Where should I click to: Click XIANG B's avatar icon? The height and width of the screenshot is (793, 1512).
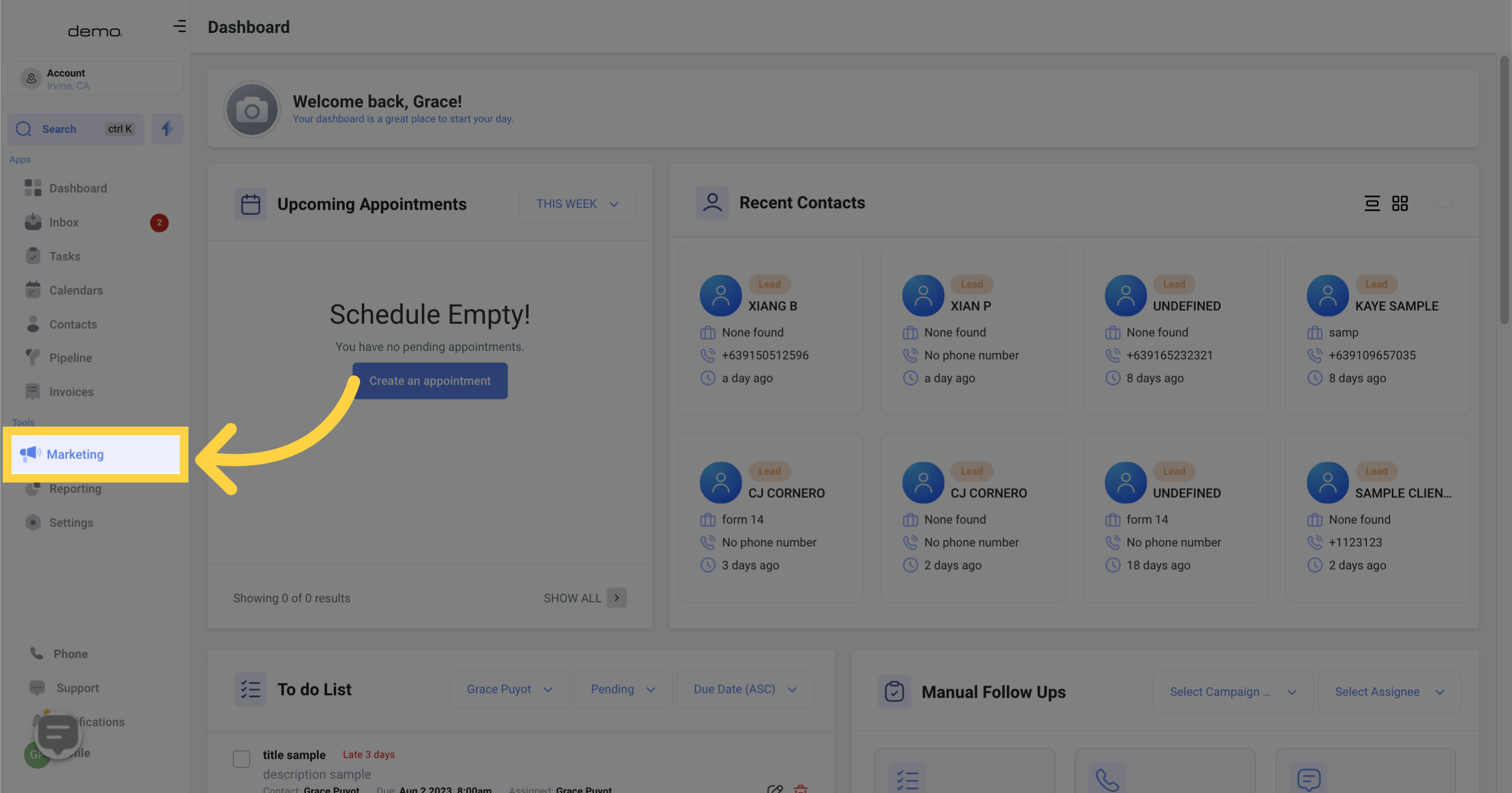pyautogui.click(x=720, y=295)
